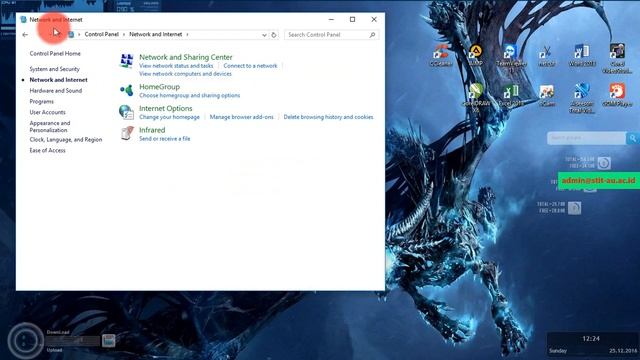Click View network status and tasks
This screenshot has height=360, width=640.
(176, 66)
